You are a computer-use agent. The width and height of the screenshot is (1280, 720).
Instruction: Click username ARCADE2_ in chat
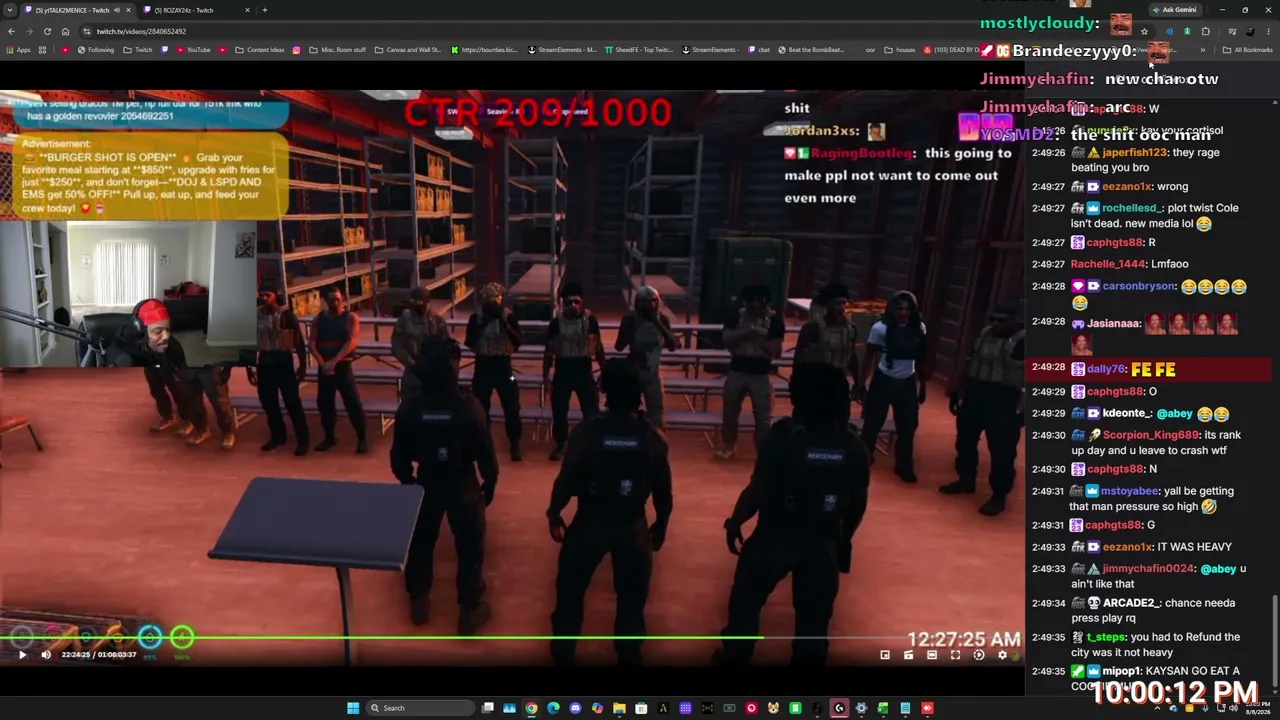pos(1133,603)
